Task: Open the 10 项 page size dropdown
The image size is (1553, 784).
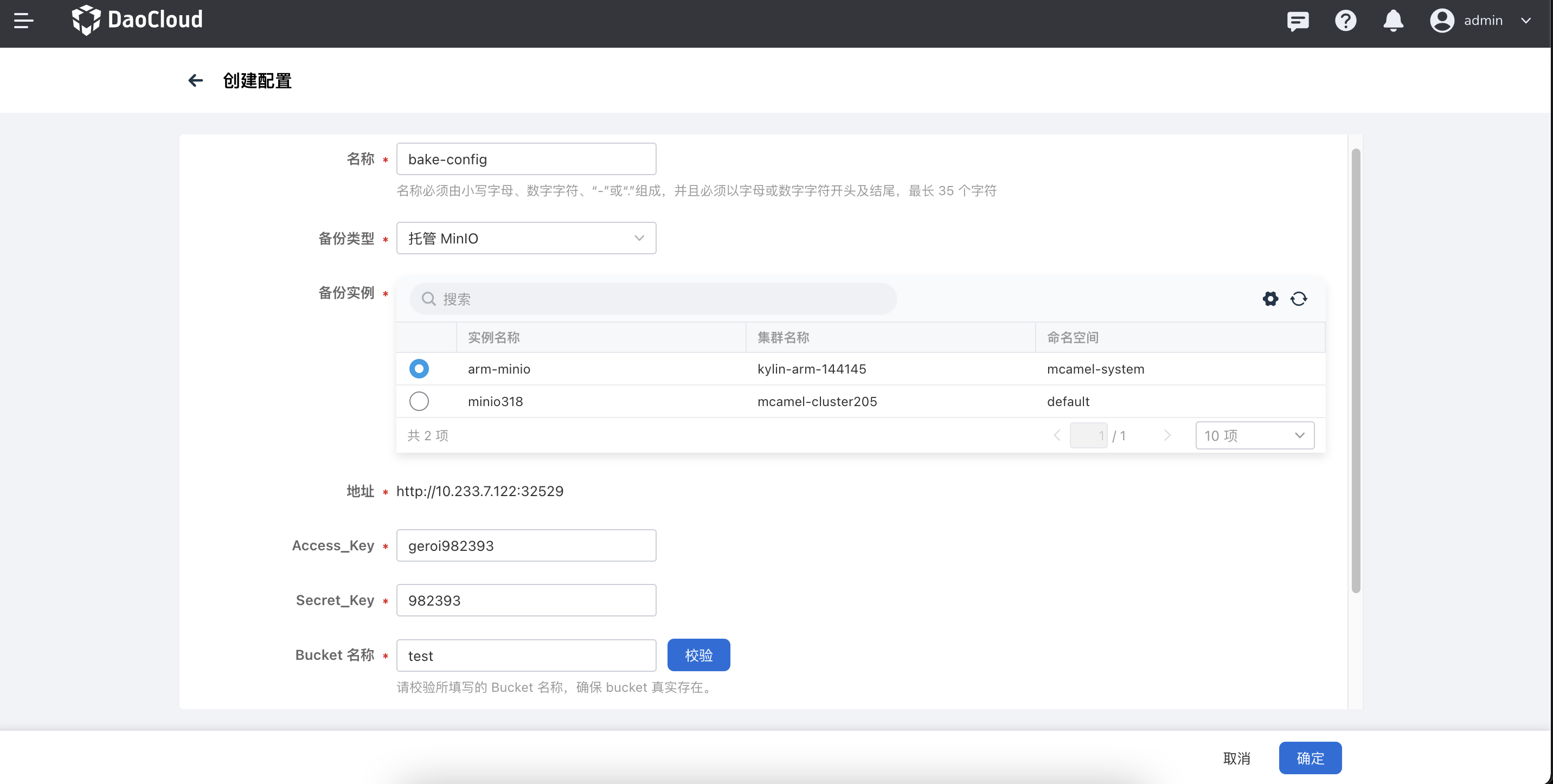Action: (1254, 435)
